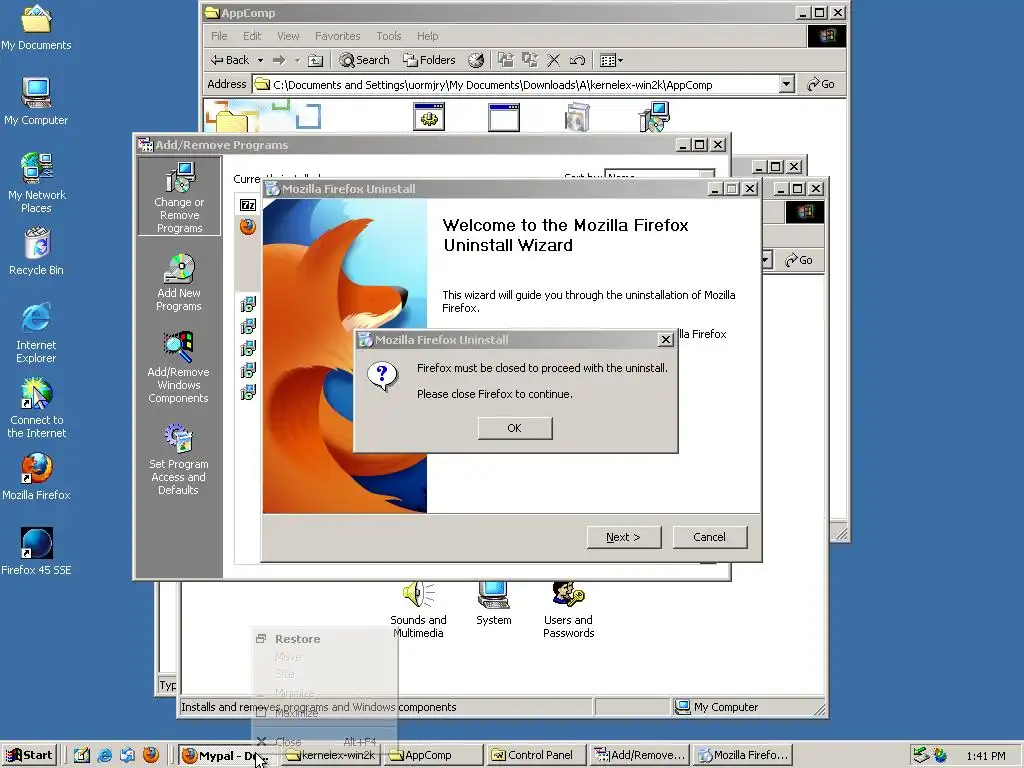Open Connect to the Internet desktop shortcut

36,408
